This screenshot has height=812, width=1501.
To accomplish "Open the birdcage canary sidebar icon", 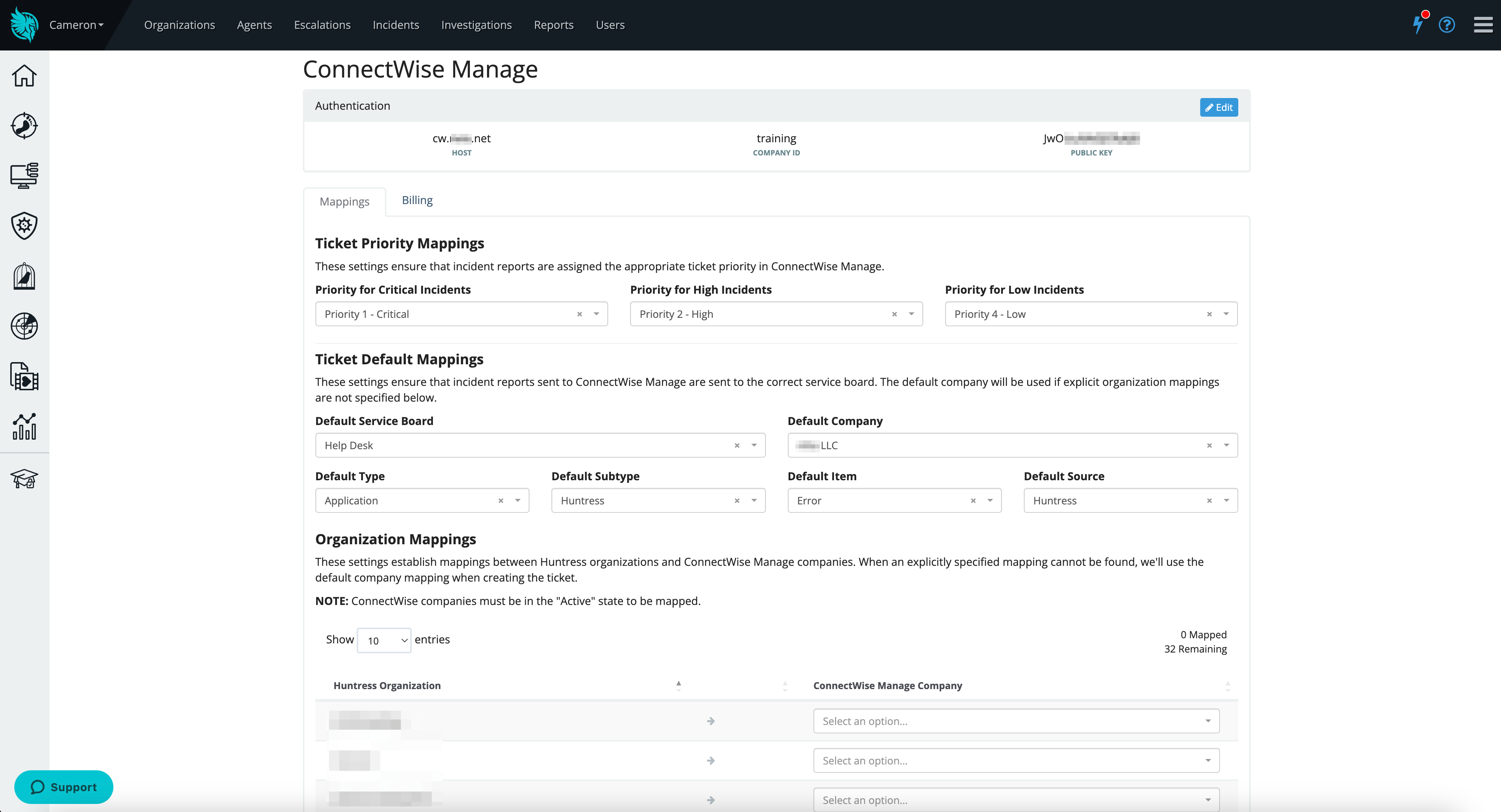I will tap(24, 276).
